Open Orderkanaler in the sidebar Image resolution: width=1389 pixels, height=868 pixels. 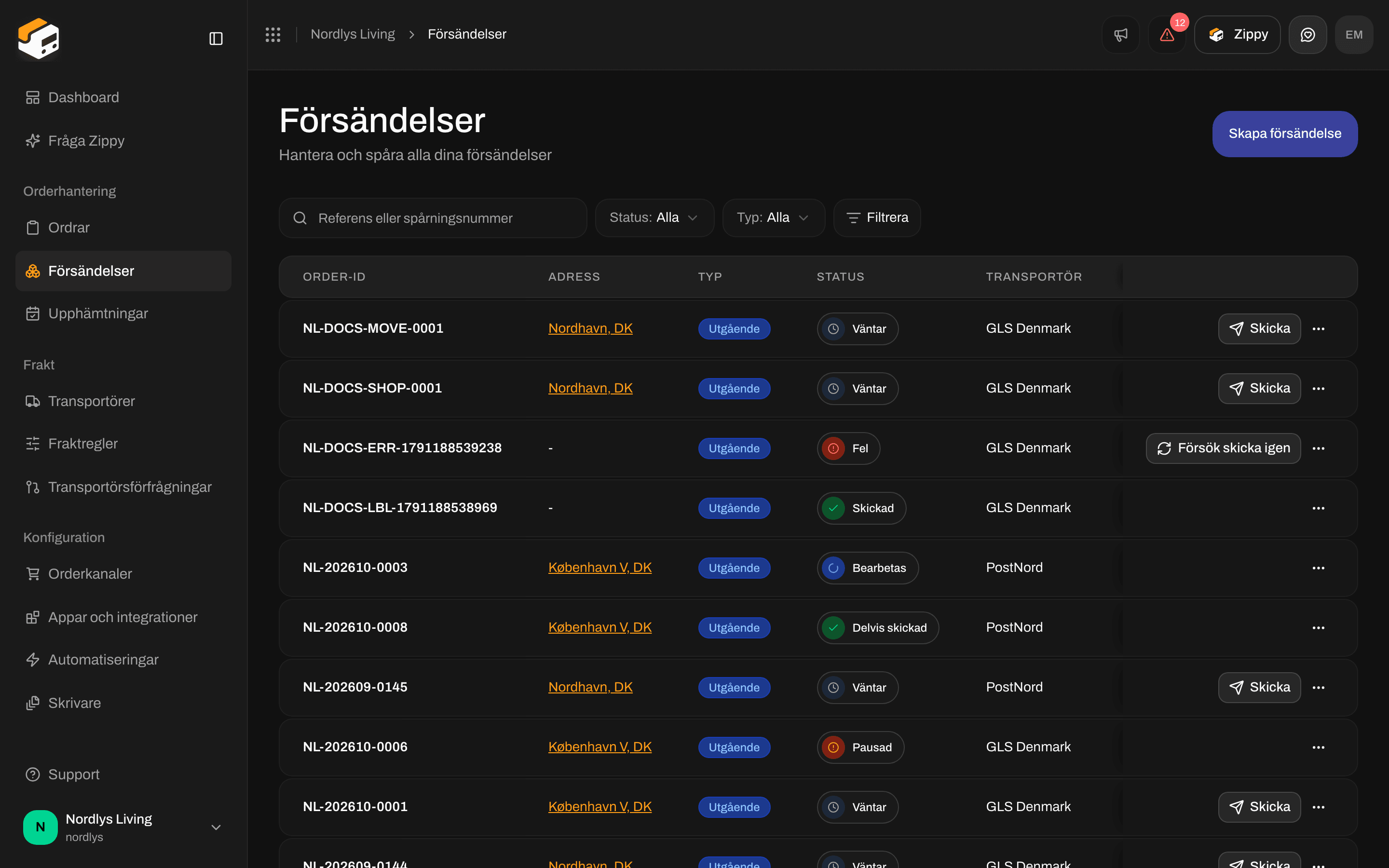(123, 573)
